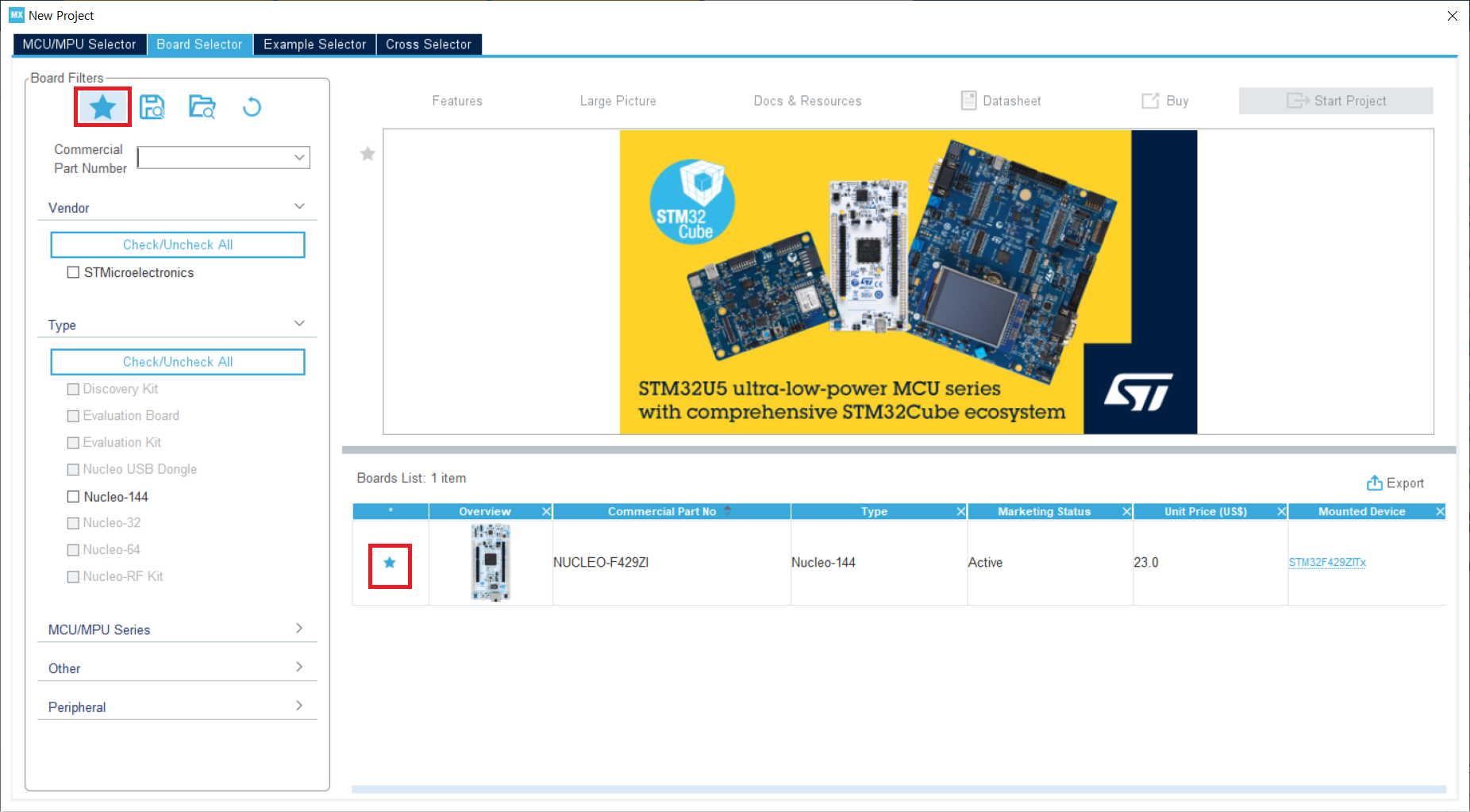Screen dimensions: 1470x812
Task: Open the Features view
Action: pyautogui.click(x=457, y=101)
